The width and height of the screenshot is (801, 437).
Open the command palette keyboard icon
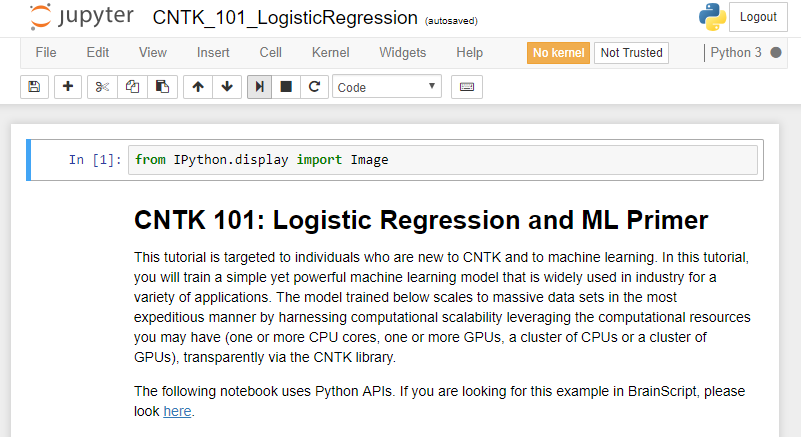tap(467, 87)
